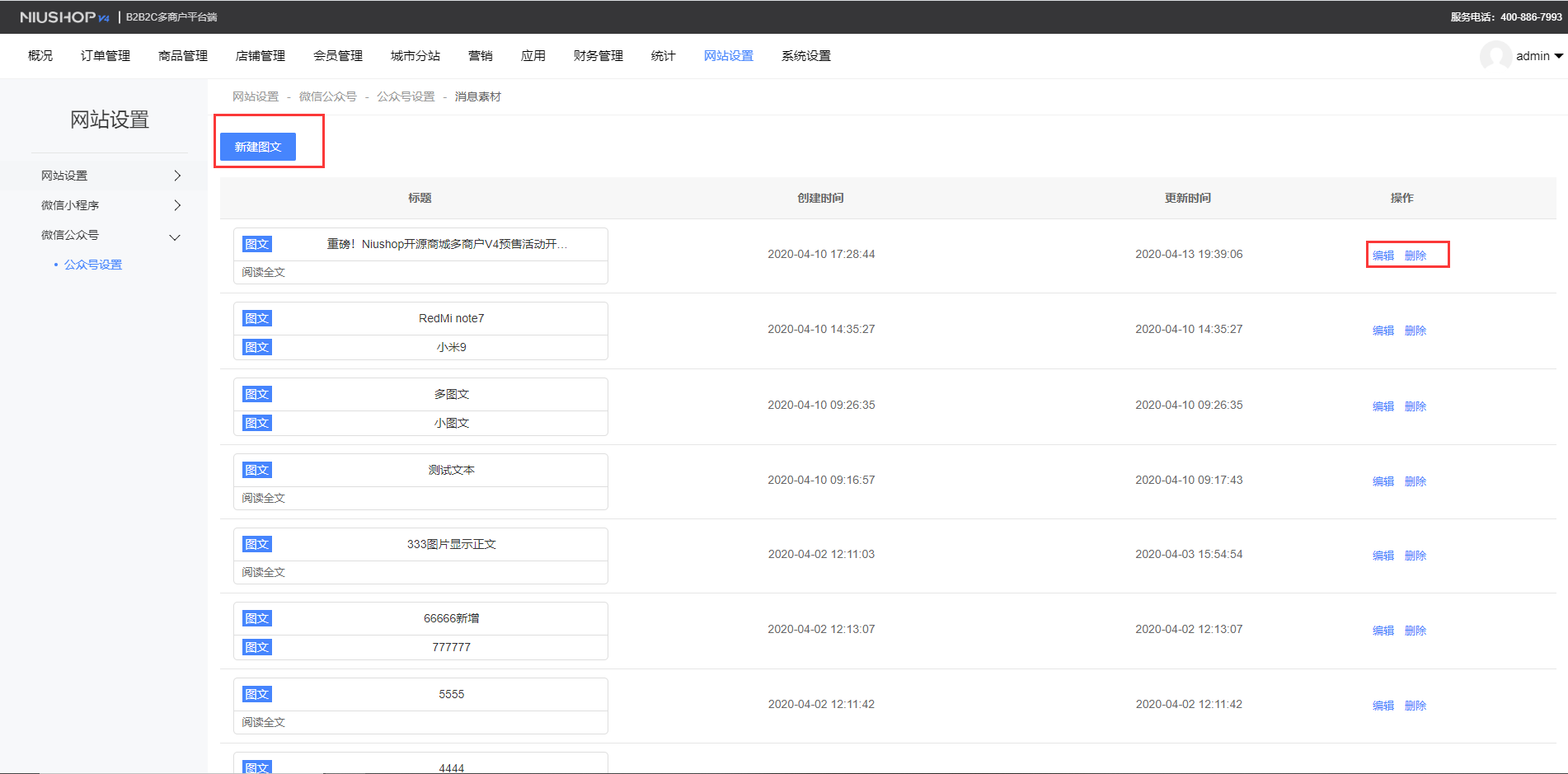Screen dimensions: 1568x774
Task: Open the 商品管理 menu
Action: (x=183, y=56)
